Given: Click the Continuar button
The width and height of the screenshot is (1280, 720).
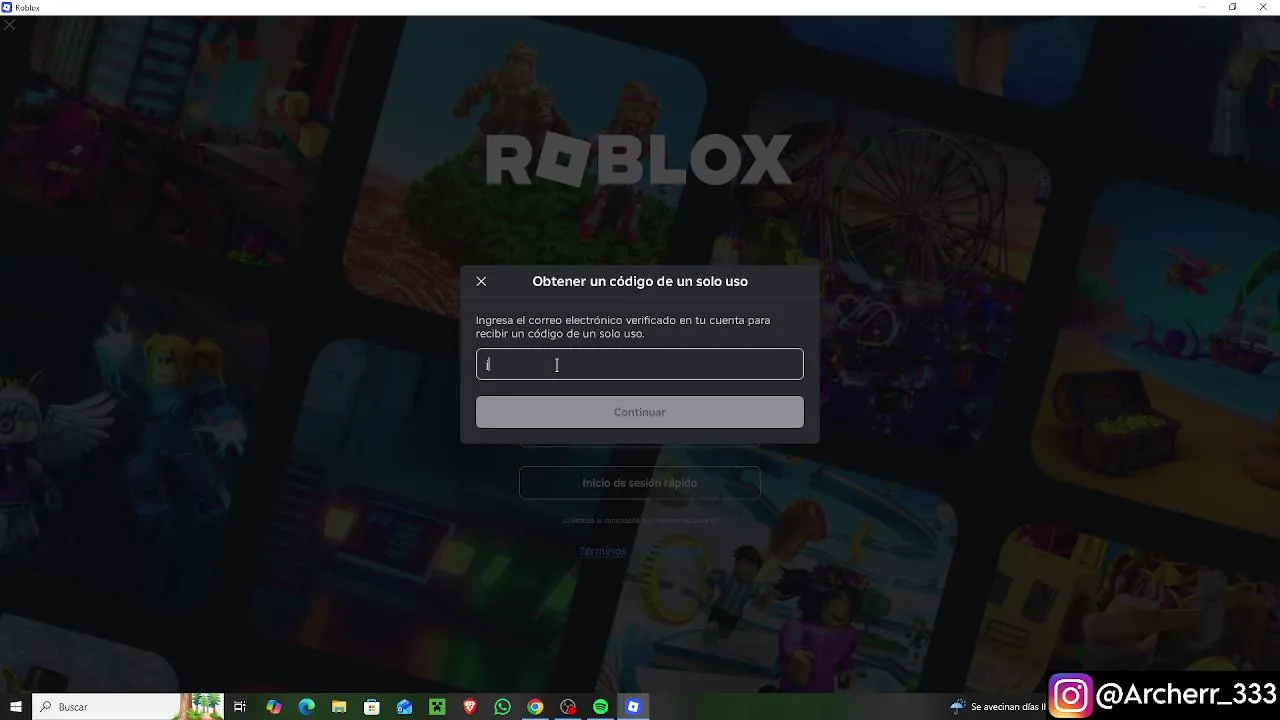Looking at the screenshot, I should [639, 412].
